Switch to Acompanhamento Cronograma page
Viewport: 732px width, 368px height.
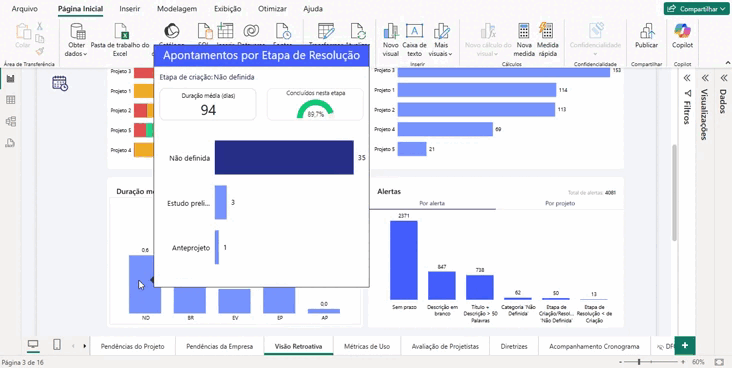coord(594,347)
